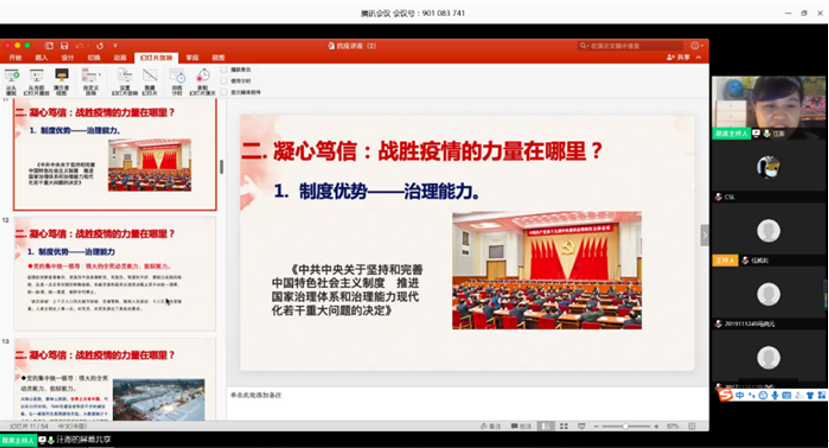Image resolution: width=829 pixels, height=448 pixels.
Task: Open Sogou soft keyboard icon
Action: [786, 395]
